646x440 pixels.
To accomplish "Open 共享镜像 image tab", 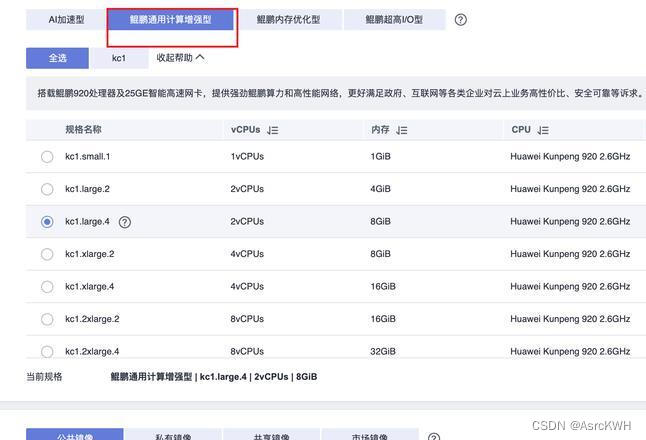I will [272, 434].
